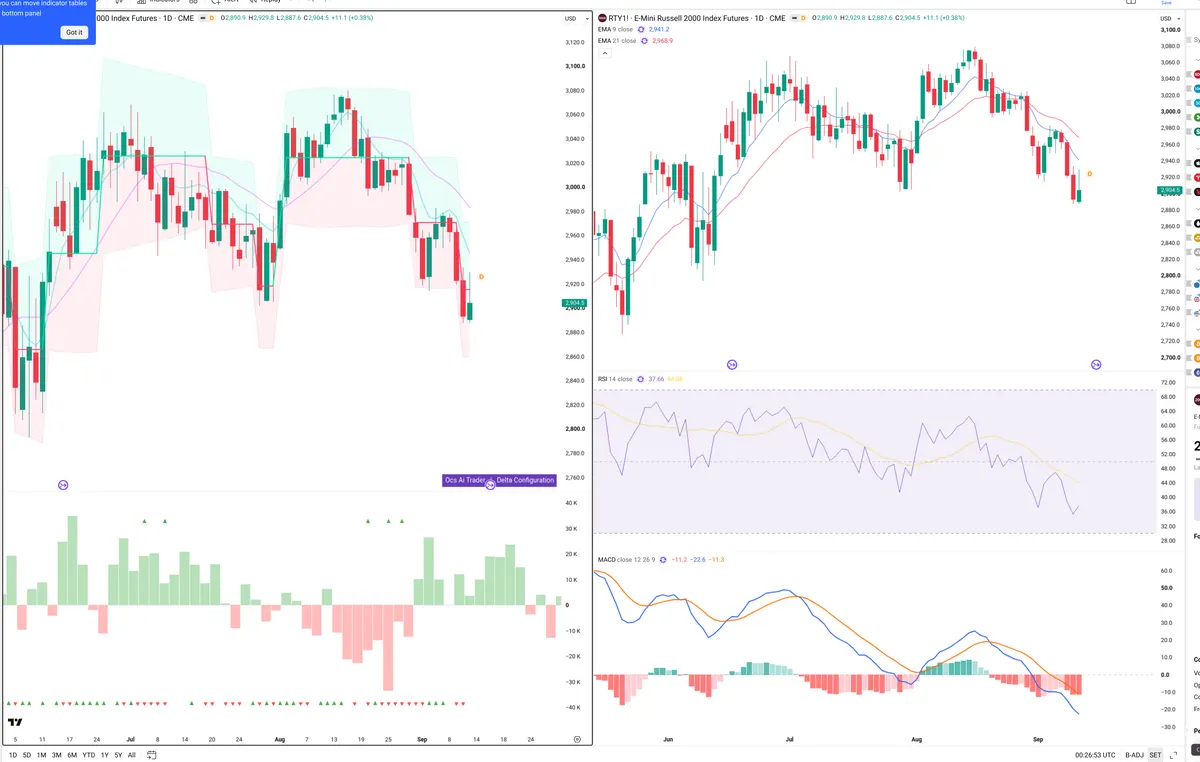Image resolution: width=1200 pixels, height=762 pixels.
Task: Click the round RTY1! symbol logo
Action: pyautogui.click(x=602, y=18)
